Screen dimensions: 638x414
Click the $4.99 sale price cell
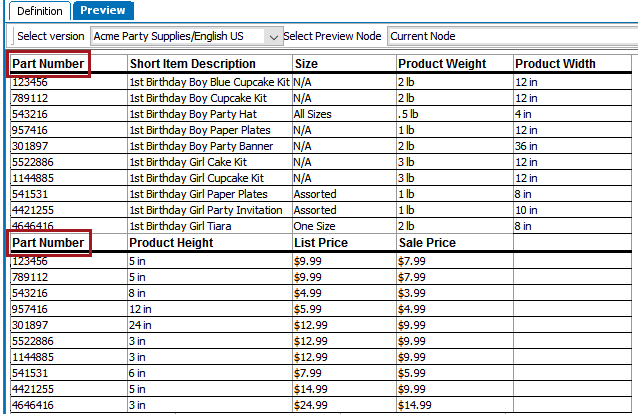pos(455,309)
